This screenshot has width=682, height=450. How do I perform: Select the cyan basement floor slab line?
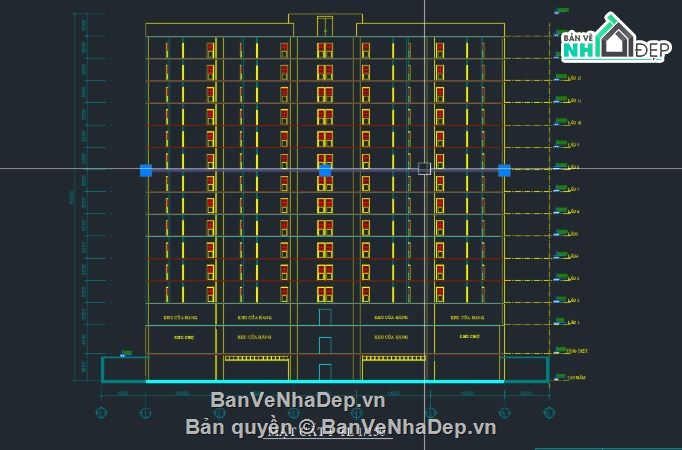(325, 381)
